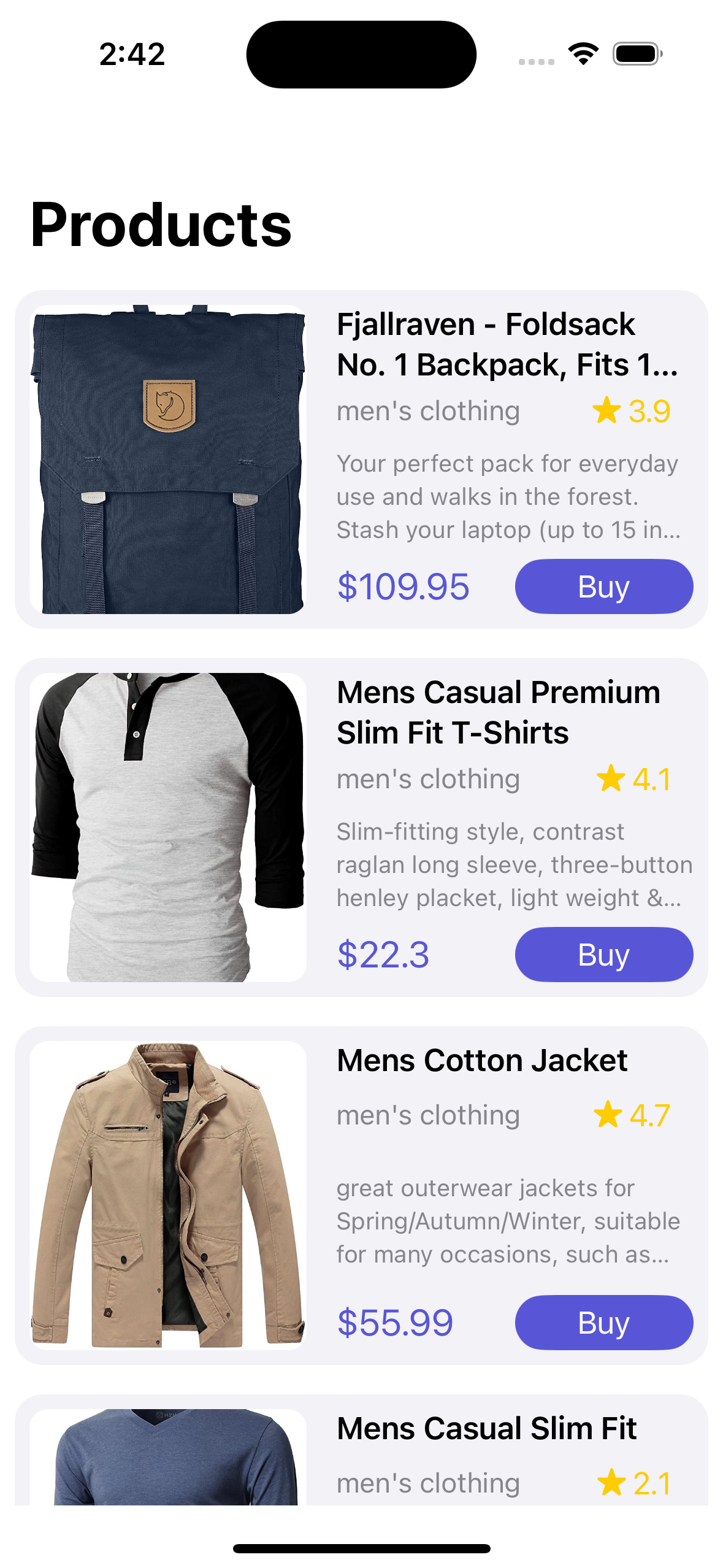
Task: Tap the star icon beside 4.7 rating
Action: pyautogui.click(x=608, y=1114)
